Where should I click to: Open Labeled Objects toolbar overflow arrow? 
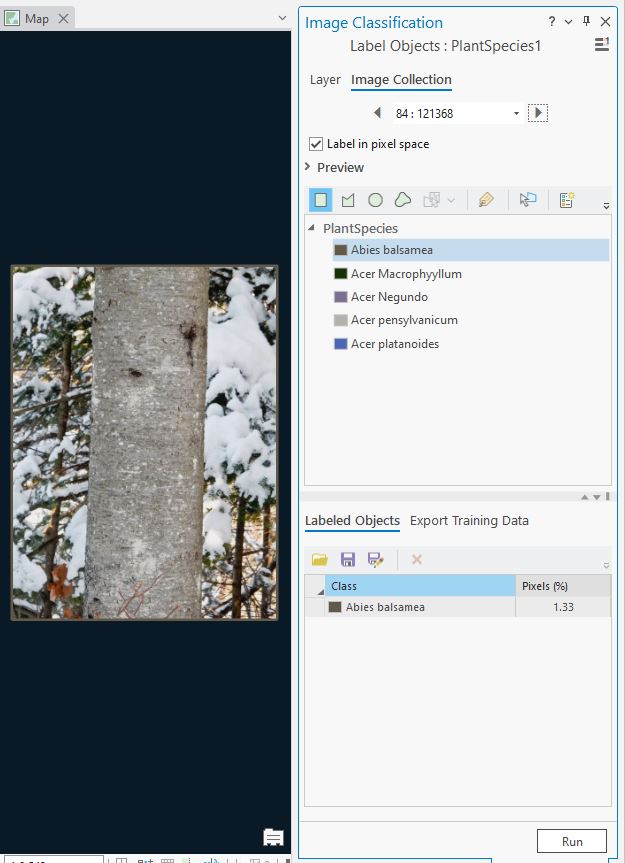(x=606, y=565)
